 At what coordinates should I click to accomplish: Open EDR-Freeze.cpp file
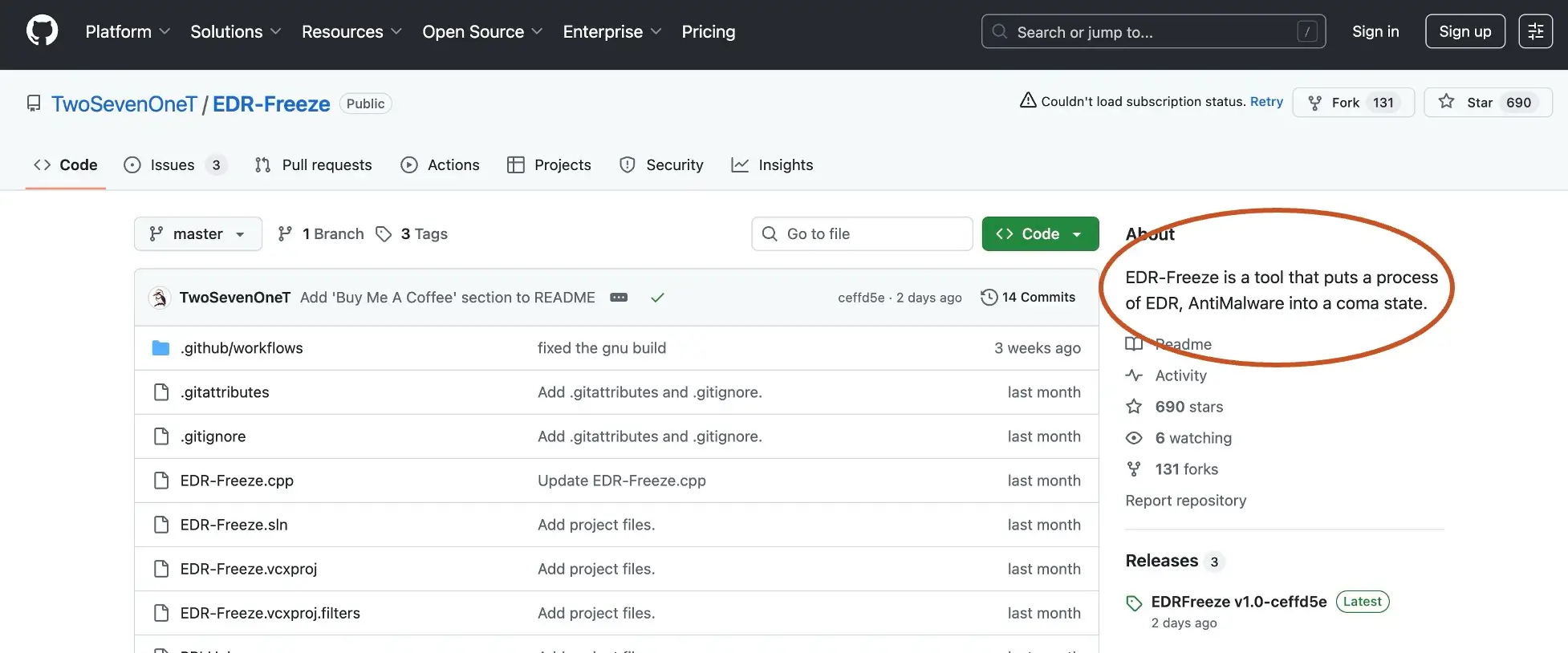(x=237, y=481)
